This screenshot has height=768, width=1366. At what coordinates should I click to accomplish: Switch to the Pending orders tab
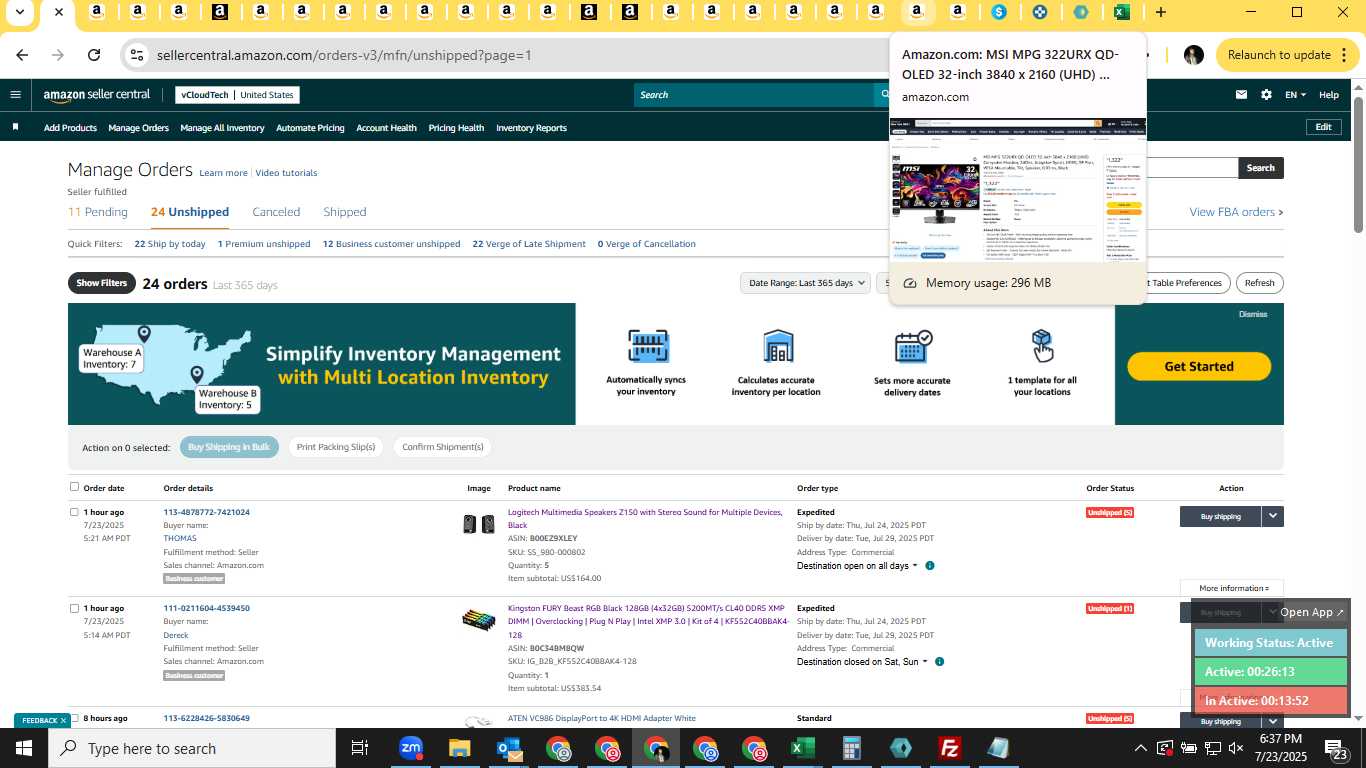[98, 212]
